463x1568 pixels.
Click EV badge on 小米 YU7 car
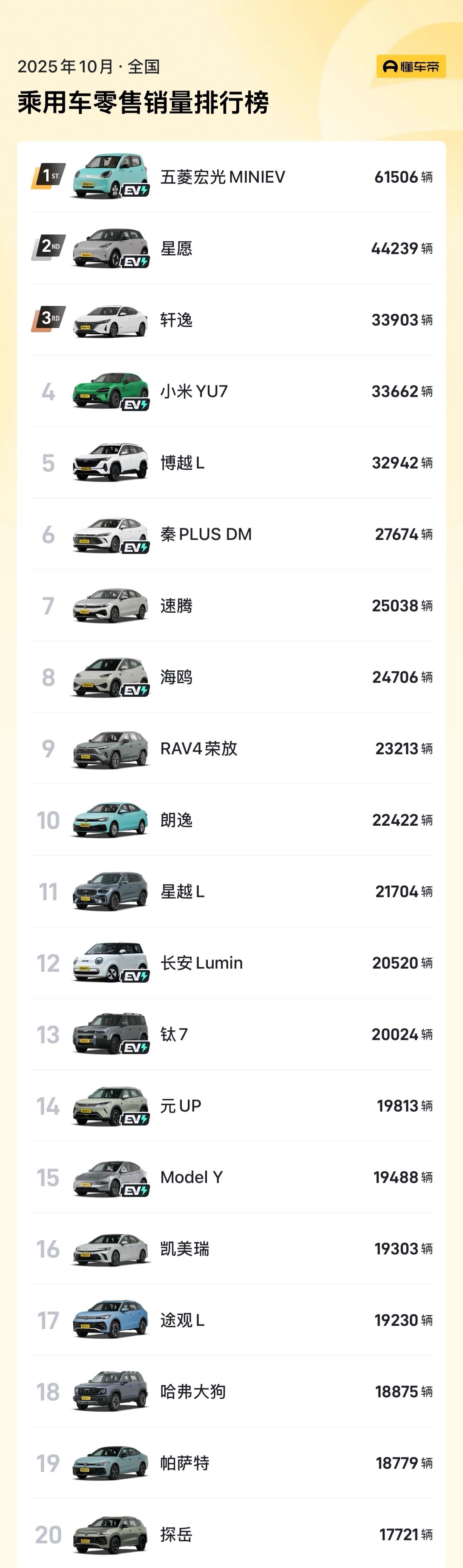(135, 405)
